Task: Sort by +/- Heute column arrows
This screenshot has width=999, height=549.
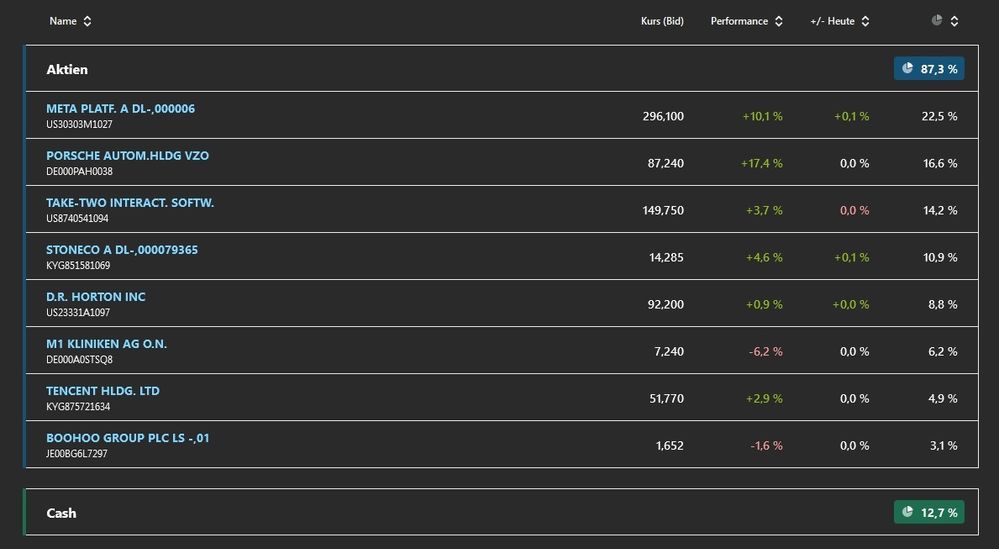Action: [865, 21]
